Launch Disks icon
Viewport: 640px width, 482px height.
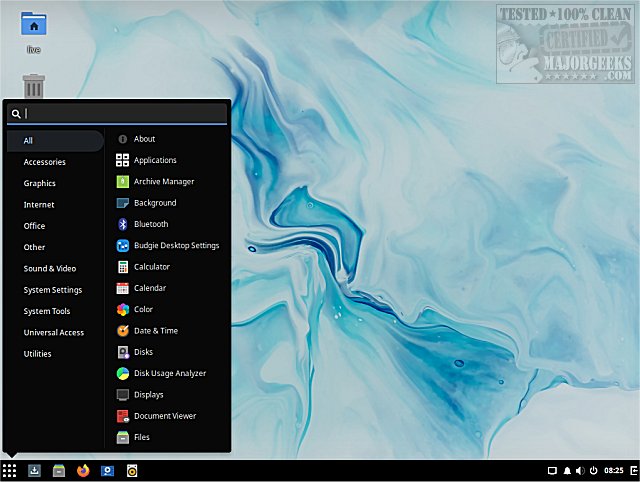pyautogui.click(x=122, y=352)
